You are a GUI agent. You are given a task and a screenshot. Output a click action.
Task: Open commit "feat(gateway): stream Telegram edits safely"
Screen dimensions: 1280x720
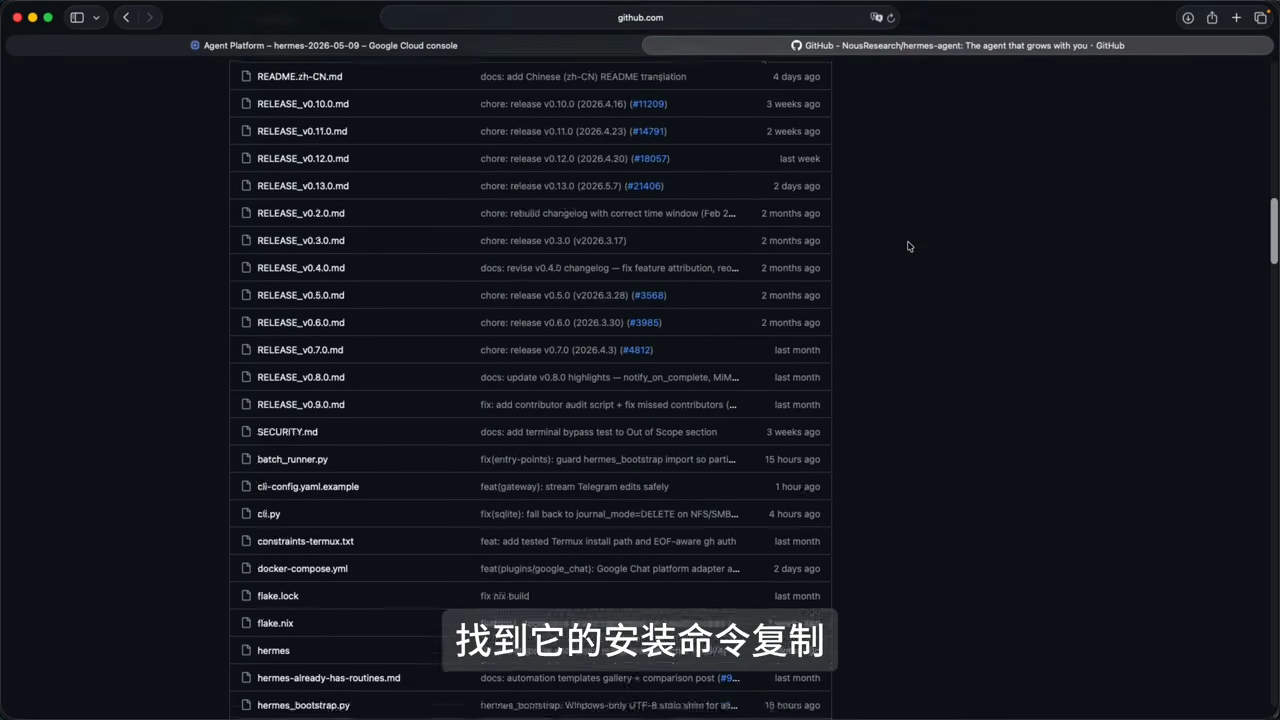click(x=574, y=487)
